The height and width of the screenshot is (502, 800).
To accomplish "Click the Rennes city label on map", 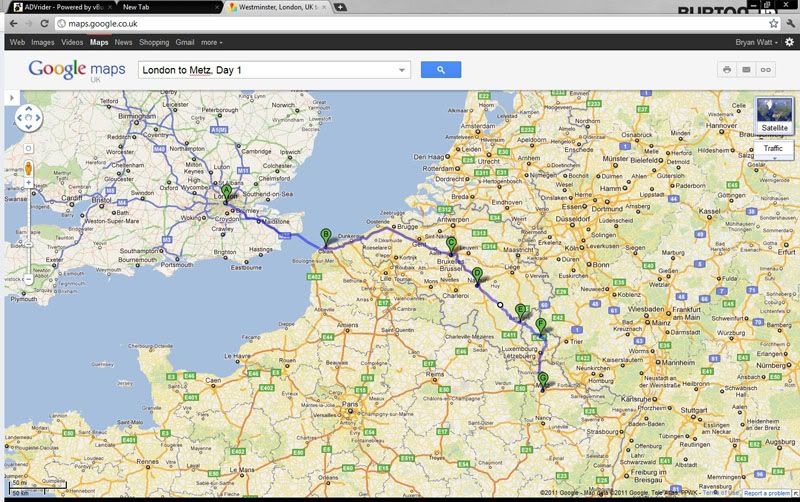I will [x=147, y=462].
